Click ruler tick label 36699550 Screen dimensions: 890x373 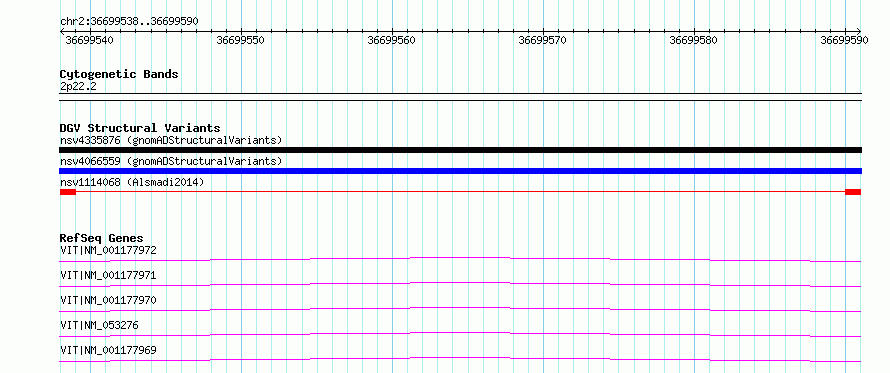point(241,40)
